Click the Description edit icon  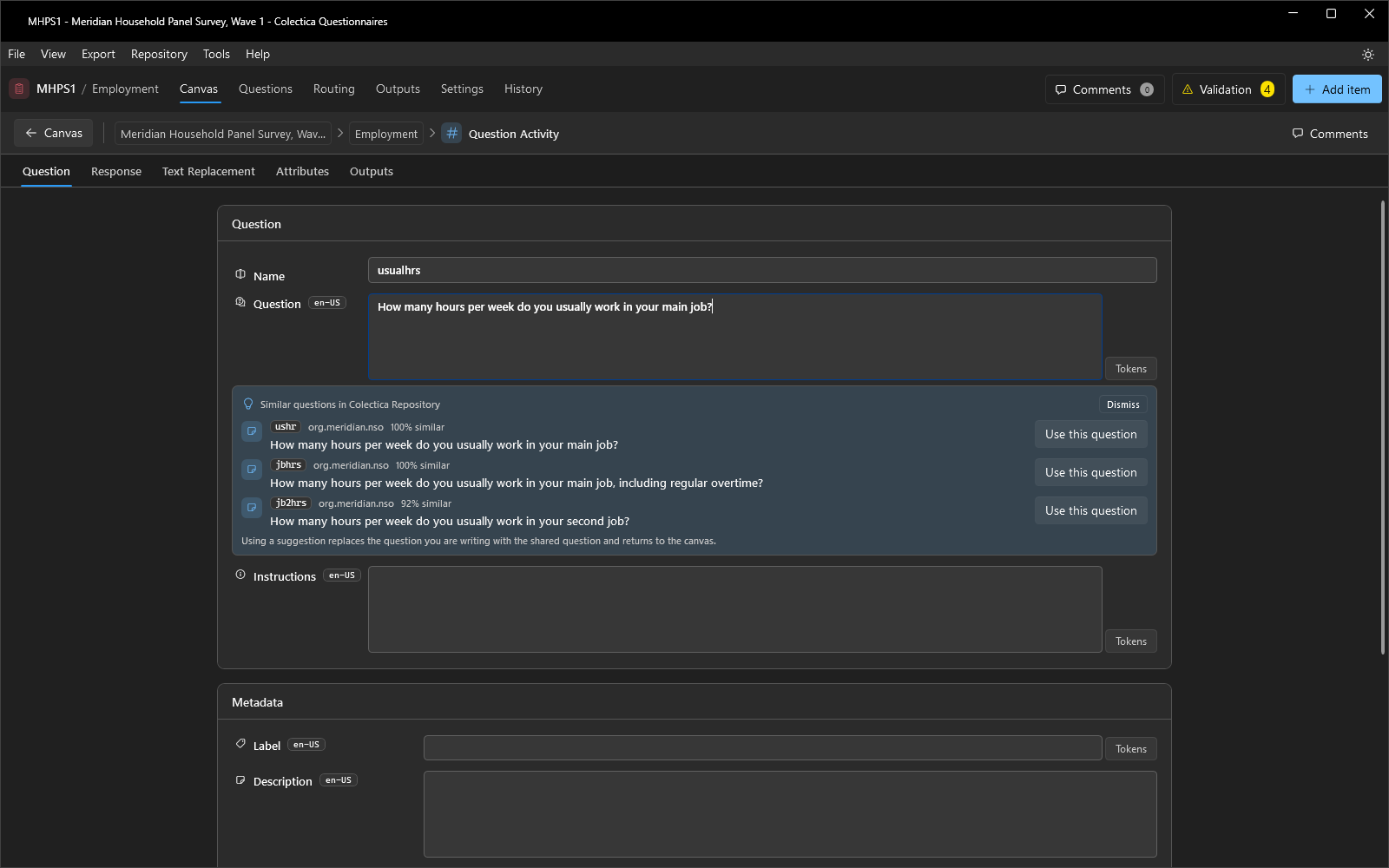click(240, 780)
